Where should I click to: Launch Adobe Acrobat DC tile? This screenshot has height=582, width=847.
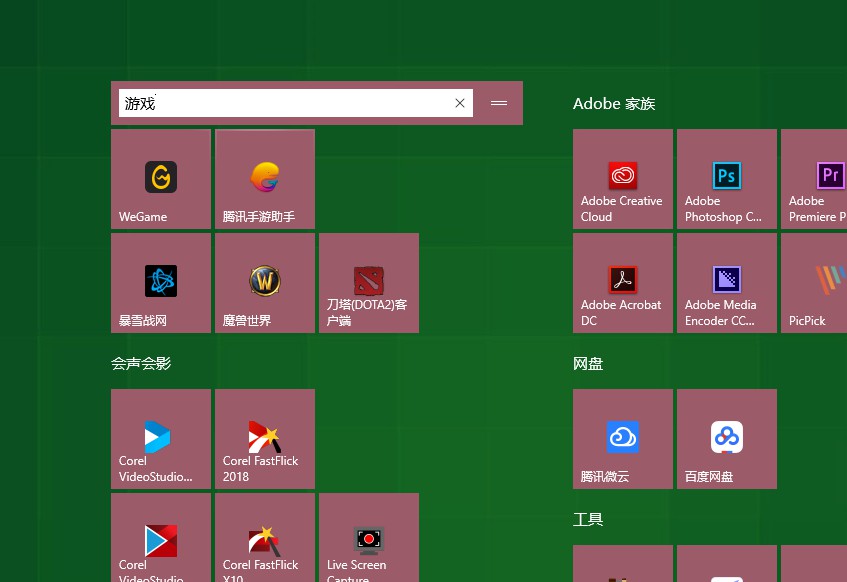[623, 283]
